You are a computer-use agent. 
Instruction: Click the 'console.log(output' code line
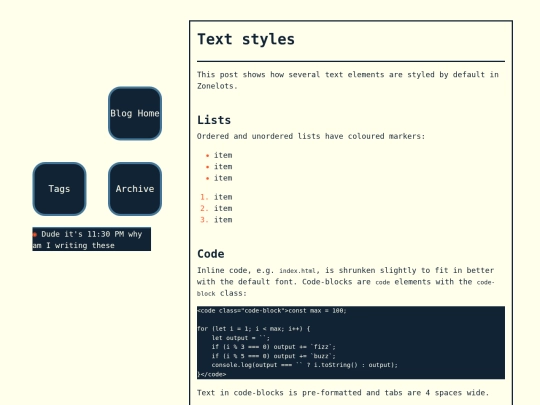point(304,365)
